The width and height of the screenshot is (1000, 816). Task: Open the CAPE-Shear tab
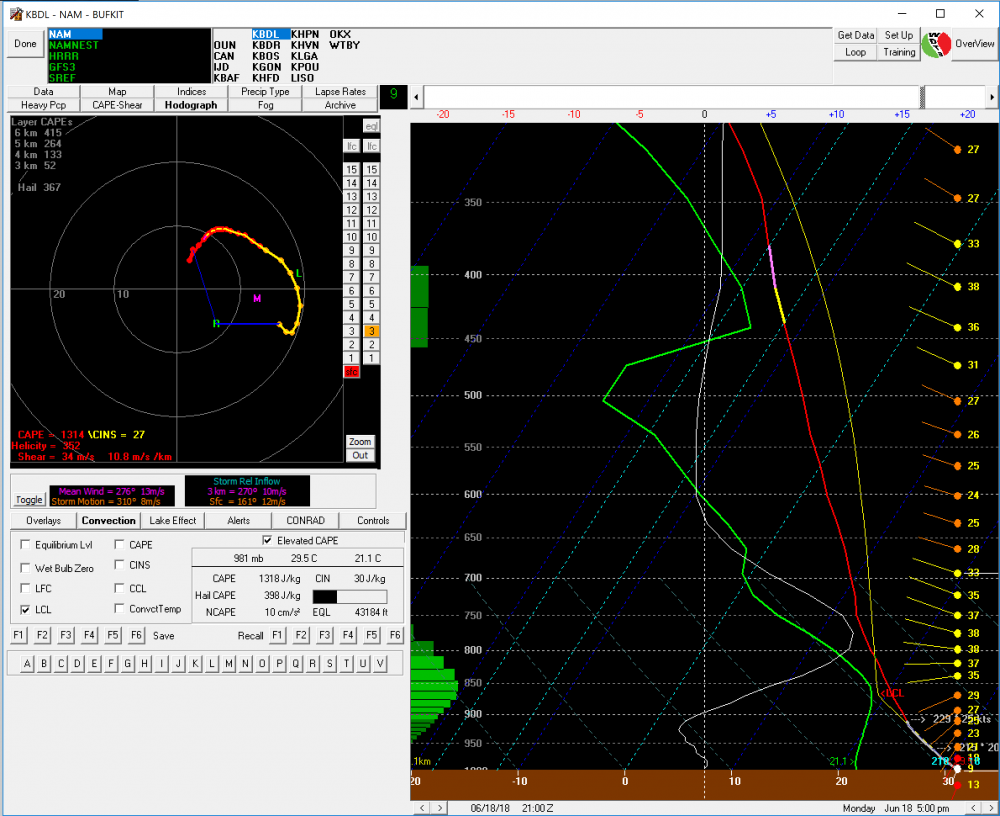coord(117,105)
